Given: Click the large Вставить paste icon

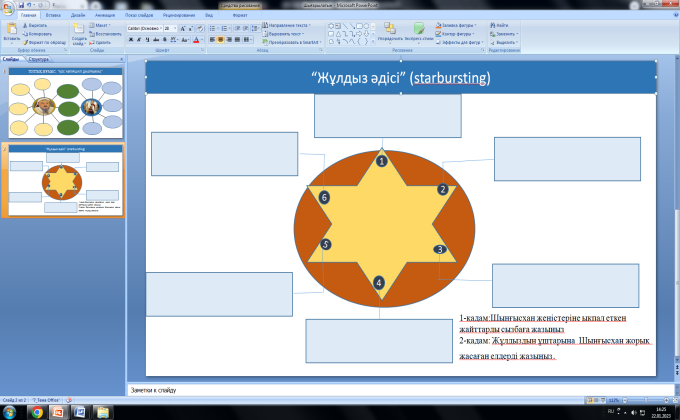Looking at the screenshot, I should 12,30.
